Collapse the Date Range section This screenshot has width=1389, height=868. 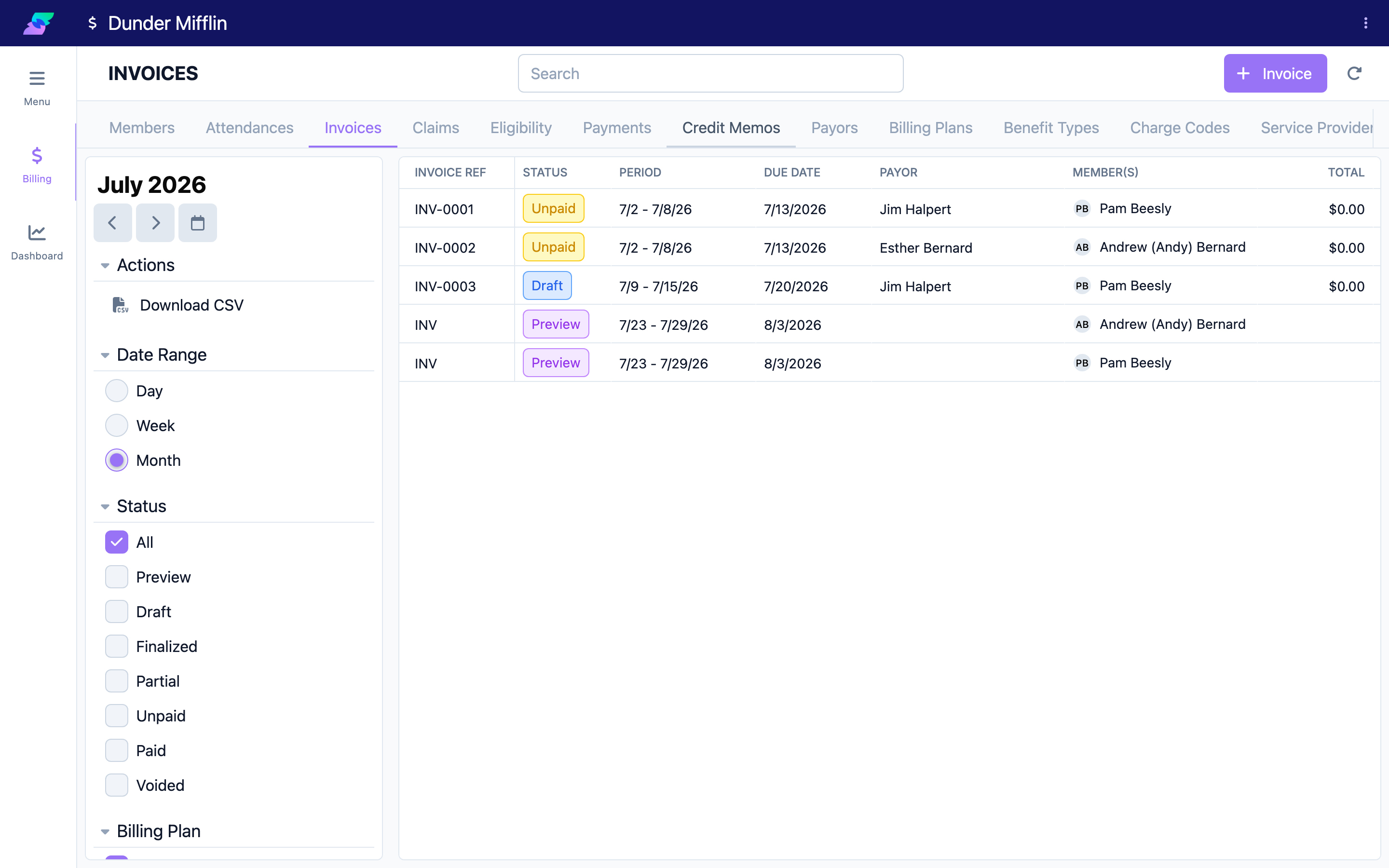tap(105, 355)
